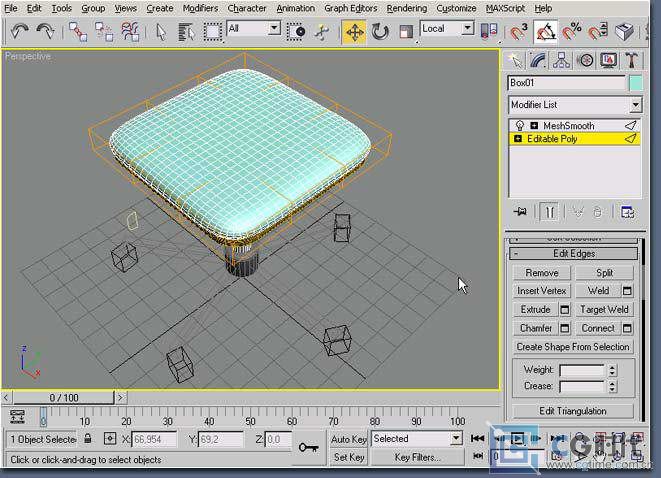This screenshot has width=661, height=478.
Task: Open the MAXScript menu
Action: (x=505, y=8)
